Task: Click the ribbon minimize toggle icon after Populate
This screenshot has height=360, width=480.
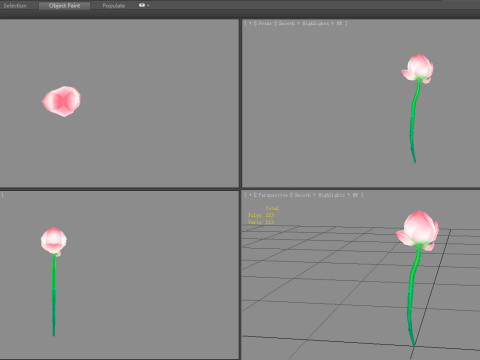Action: [x=143, y=5]
